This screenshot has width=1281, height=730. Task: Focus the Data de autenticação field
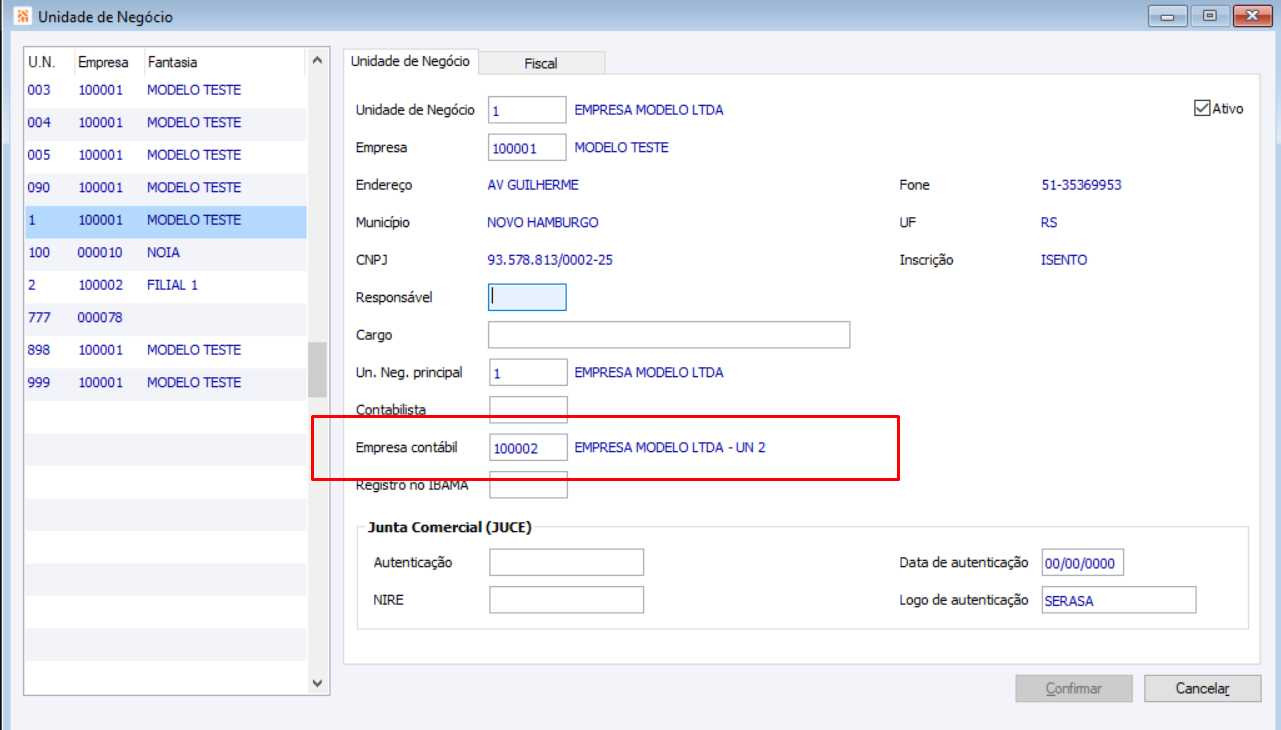(x=1082, y=562)
